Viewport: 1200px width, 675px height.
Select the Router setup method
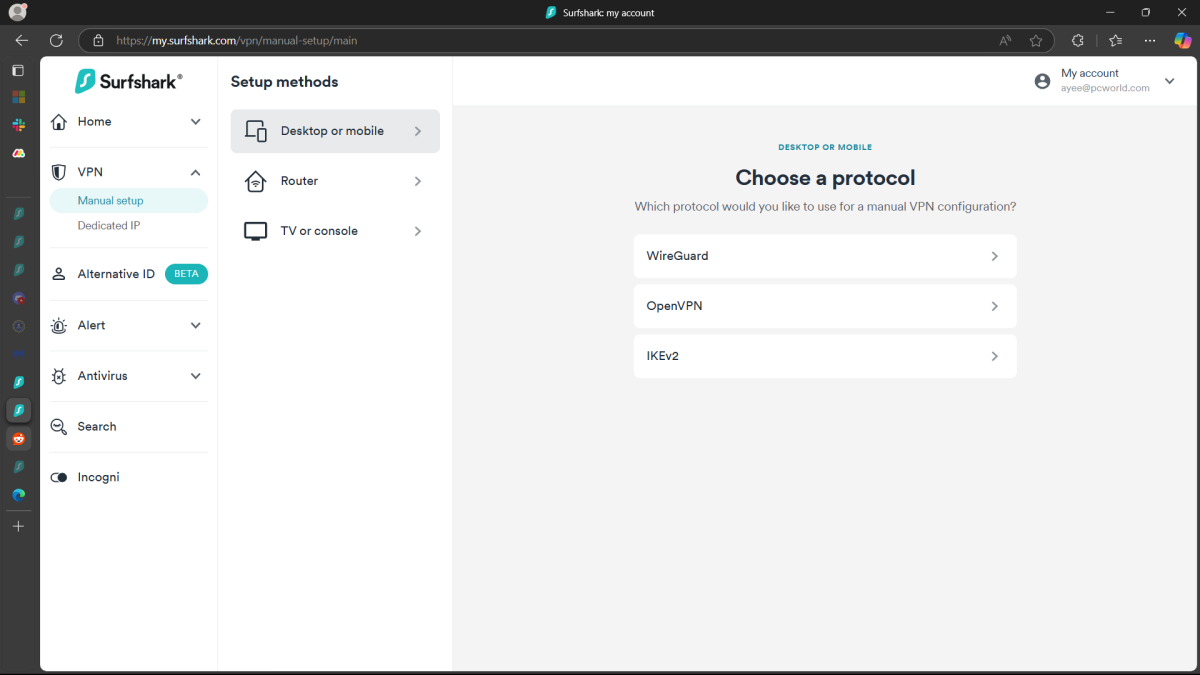click(x=335, y=181)
